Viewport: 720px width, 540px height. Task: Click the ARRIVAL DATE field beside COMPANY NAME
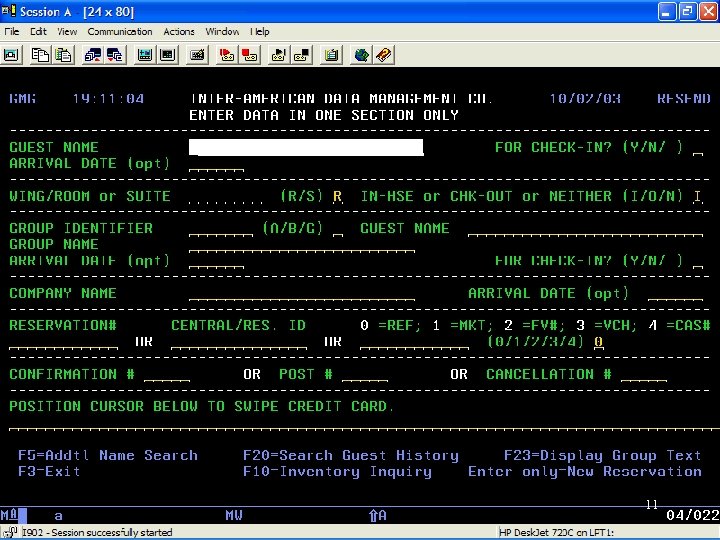(x=675, y=293)
